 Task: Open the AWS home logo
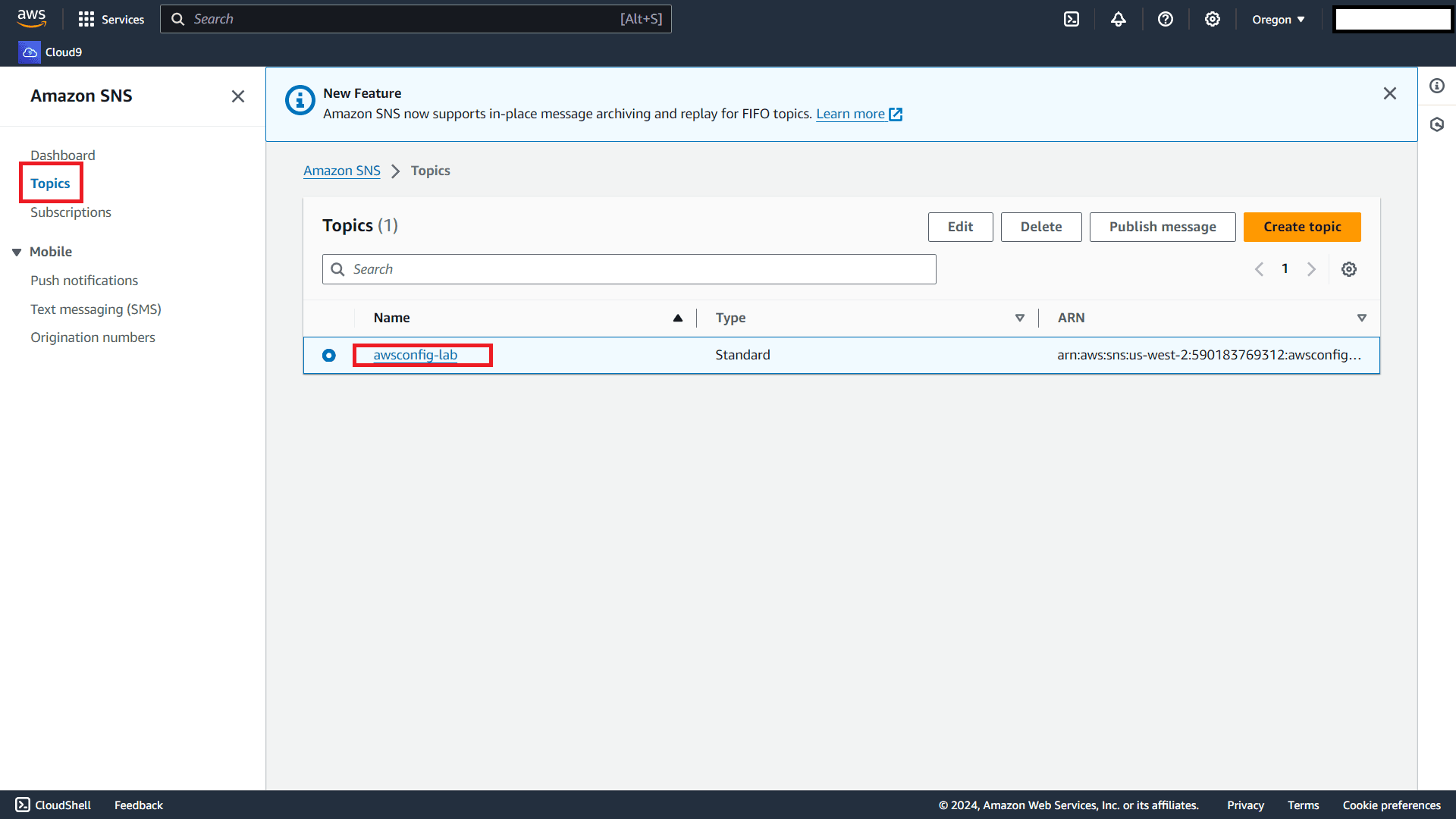tap(32, 18)
